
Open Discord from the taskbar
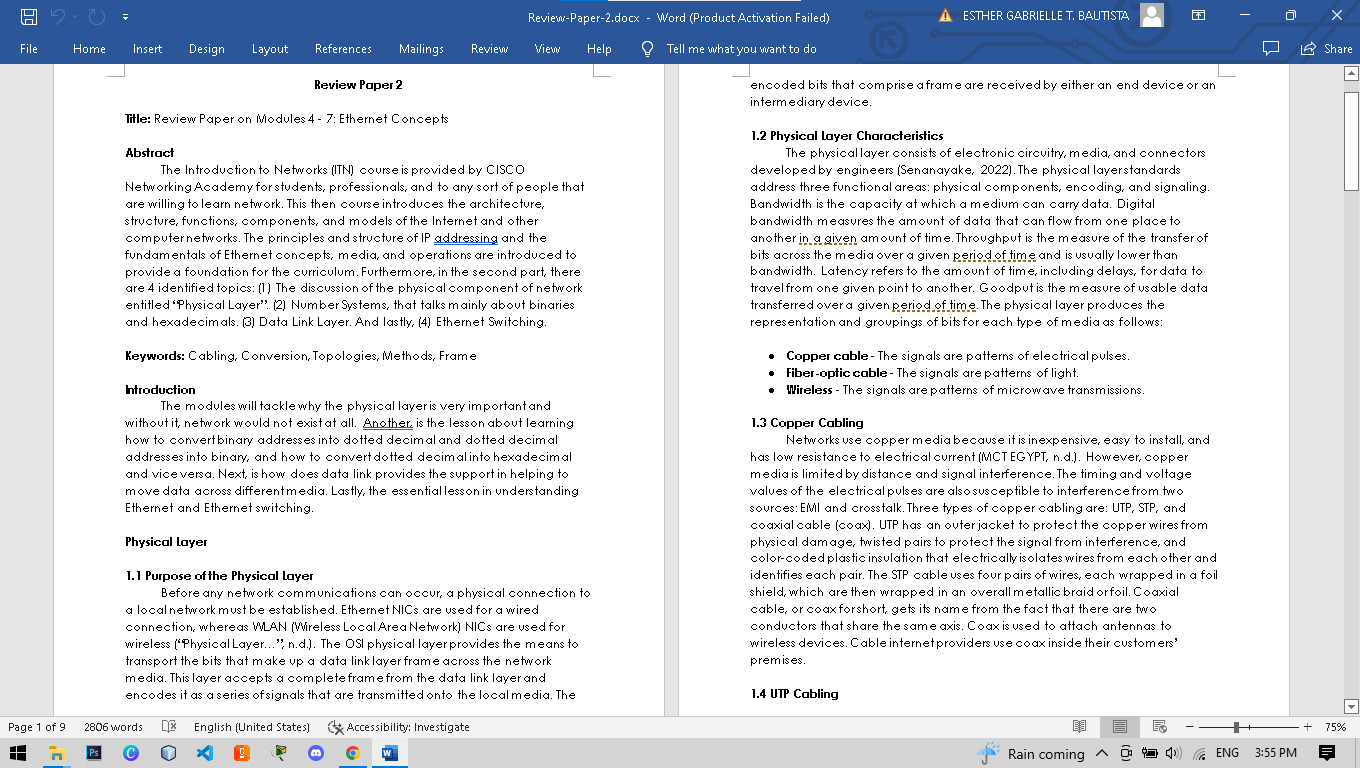pyautogui.click(x=316, y=753)
